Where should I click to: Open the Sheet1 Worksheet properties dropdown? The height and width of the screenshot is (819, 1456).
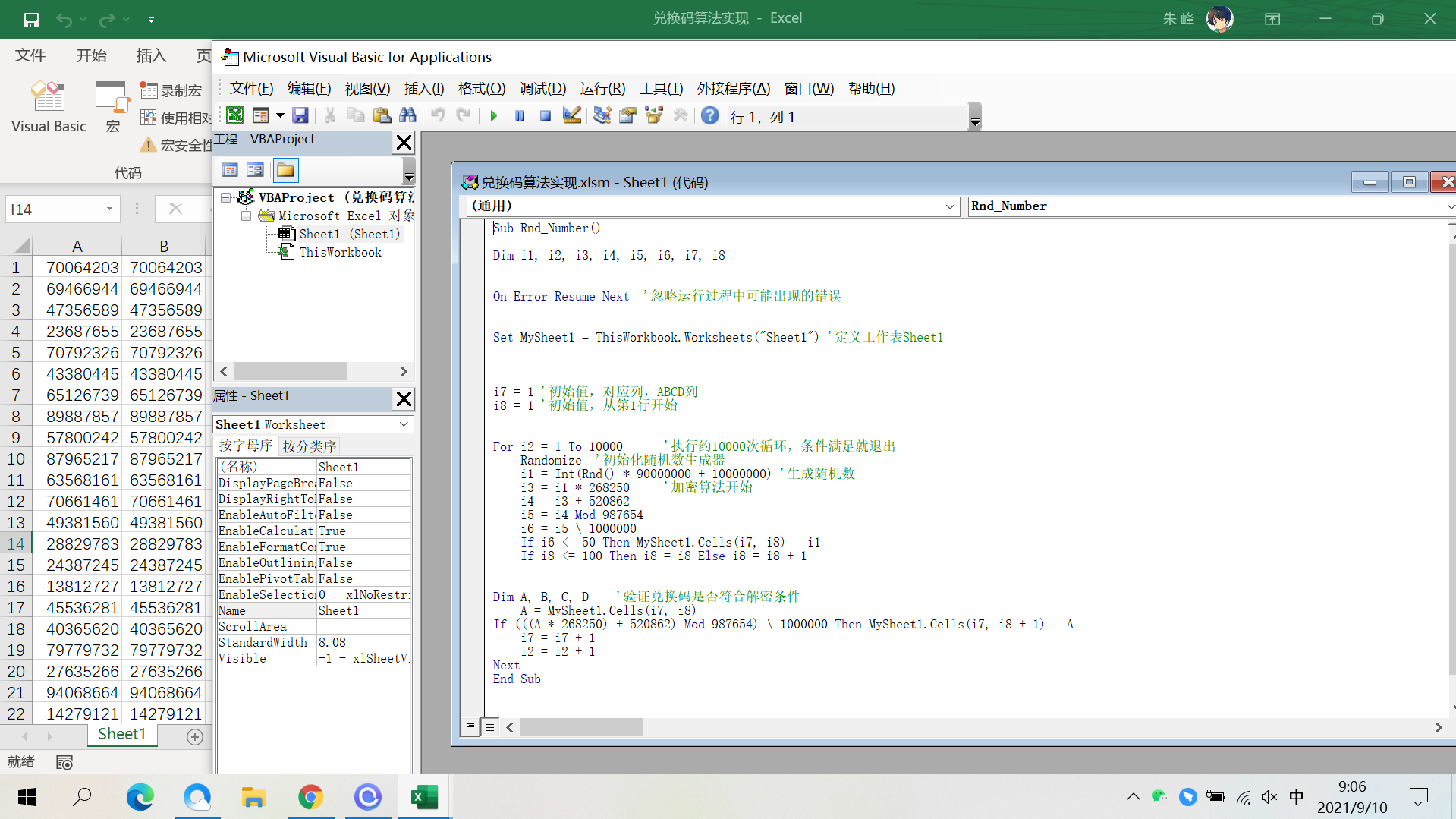404,424
